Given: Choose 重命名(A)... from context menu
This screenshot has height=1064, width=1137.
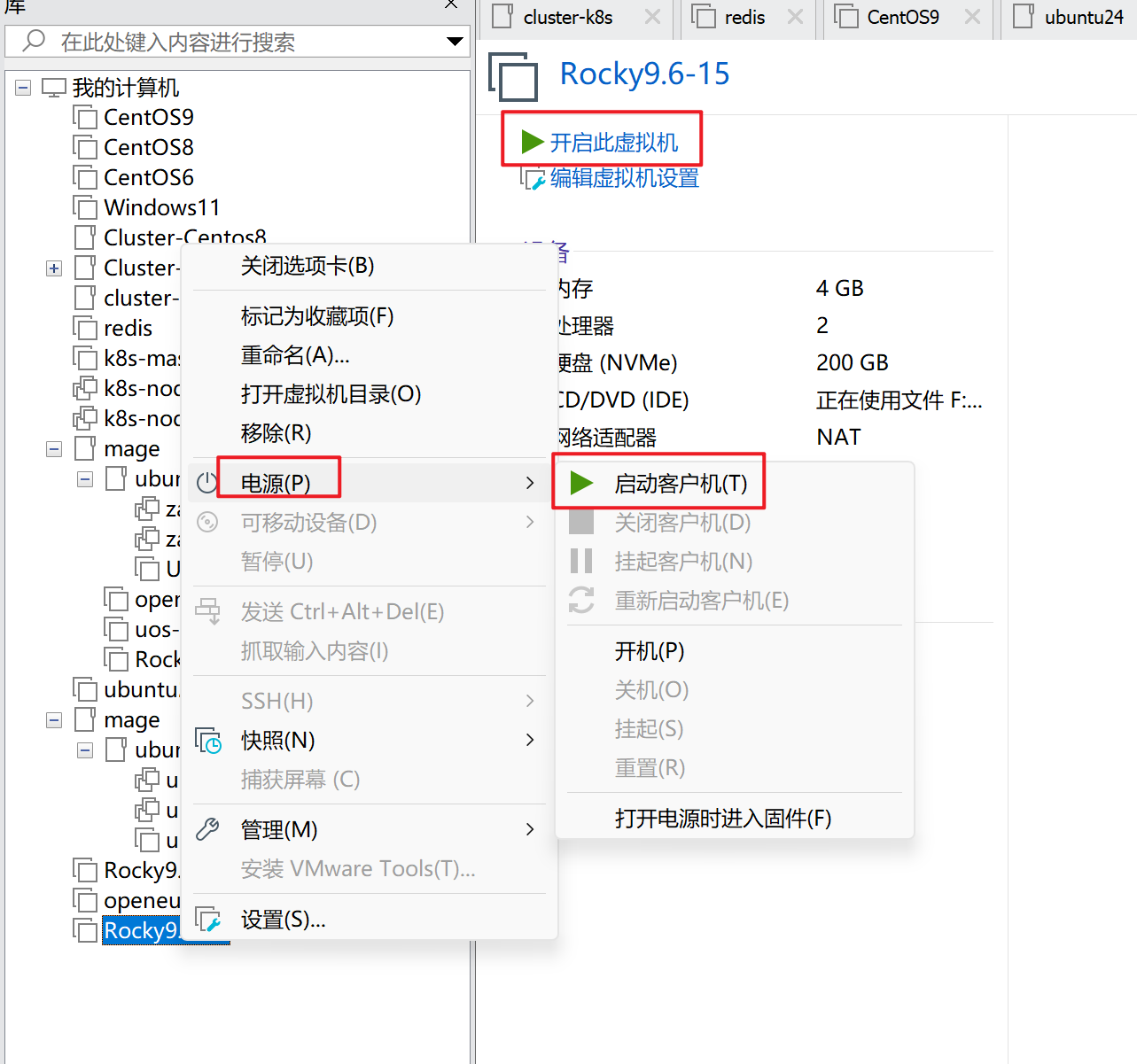Looking at the screenshot, I should click(295, 355).
